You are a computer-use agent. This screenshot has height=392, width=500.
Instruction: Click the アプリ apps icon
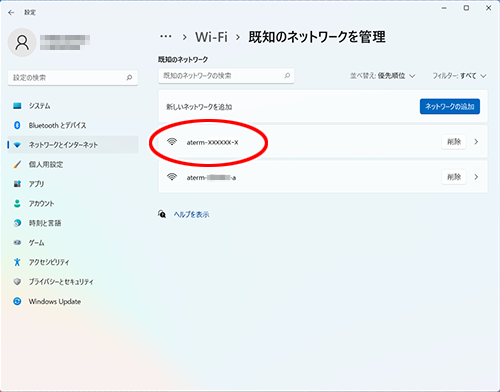coord(17,184)
